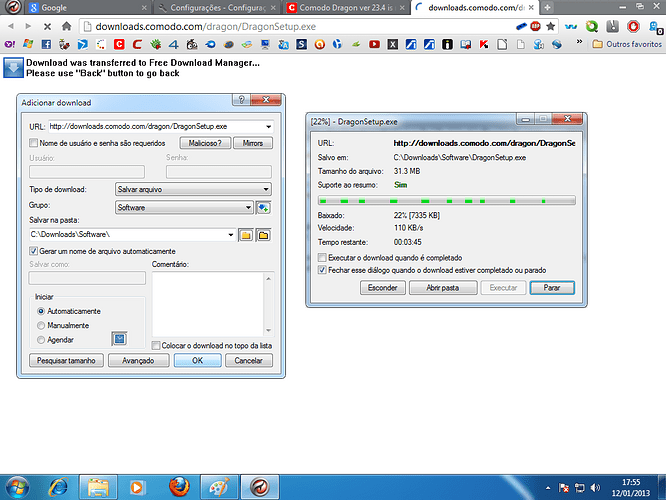Select the downloads.comodo.com tab
This screenshot has width=666, height=500.
tap(475, 8)
